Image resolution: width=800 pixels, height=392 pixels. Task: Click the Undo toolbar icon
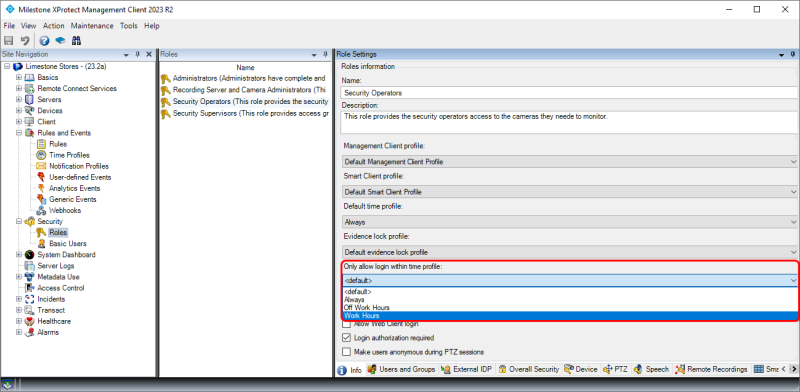pos(25,41)
